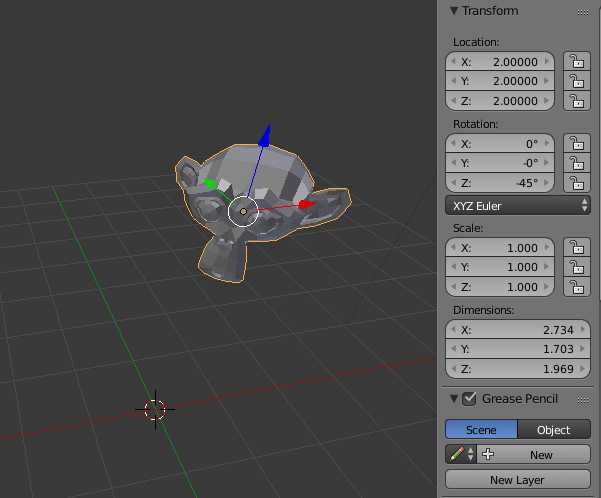Viewport: 601px width, 498px height.
Task: Lock the Scale Z value
Action: tap(577, 287)
